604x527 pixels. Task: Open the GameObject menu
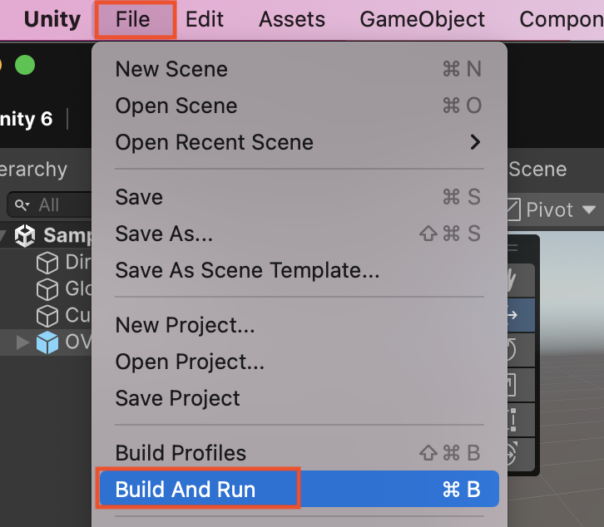pyautogui.click(x=422, y=19)
